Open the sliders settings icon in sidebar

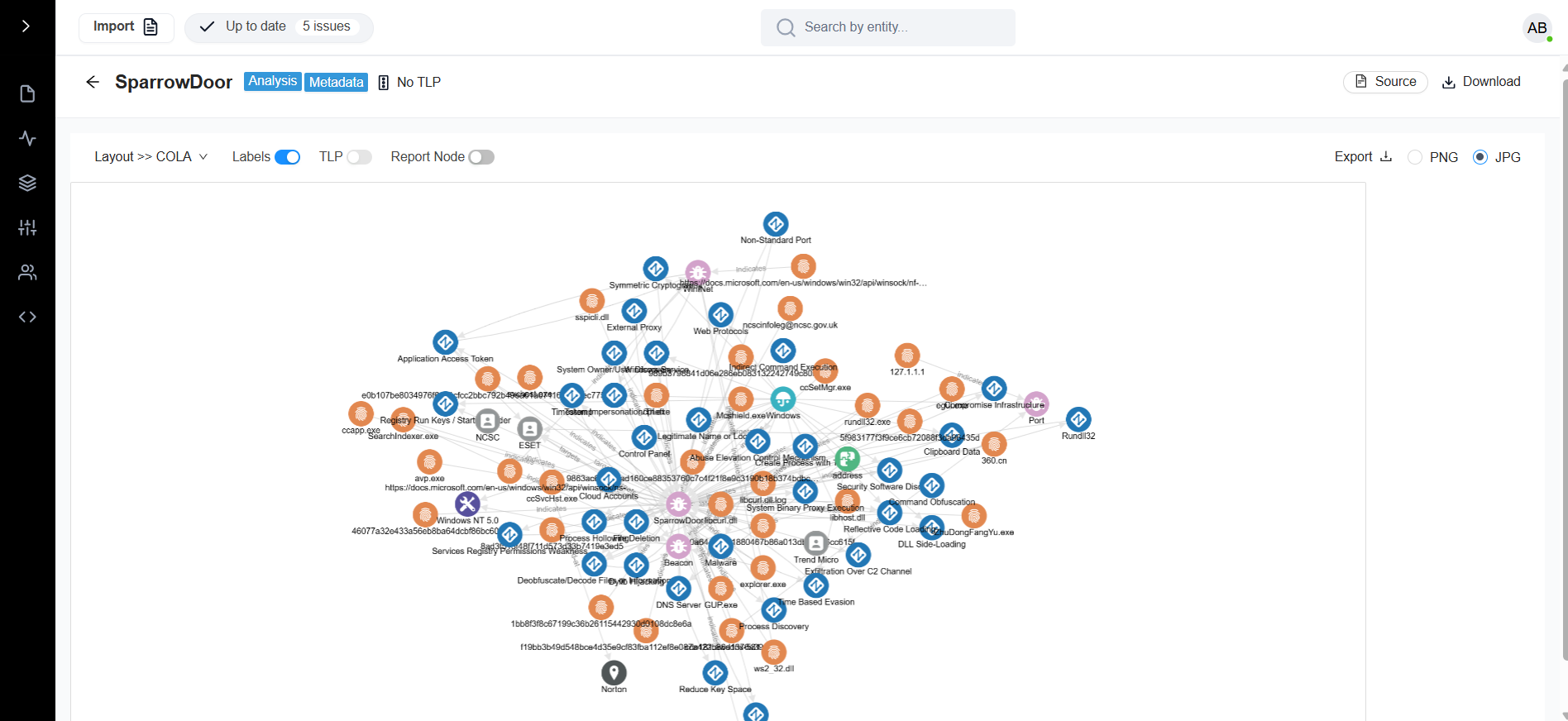[x=27, y=228]
